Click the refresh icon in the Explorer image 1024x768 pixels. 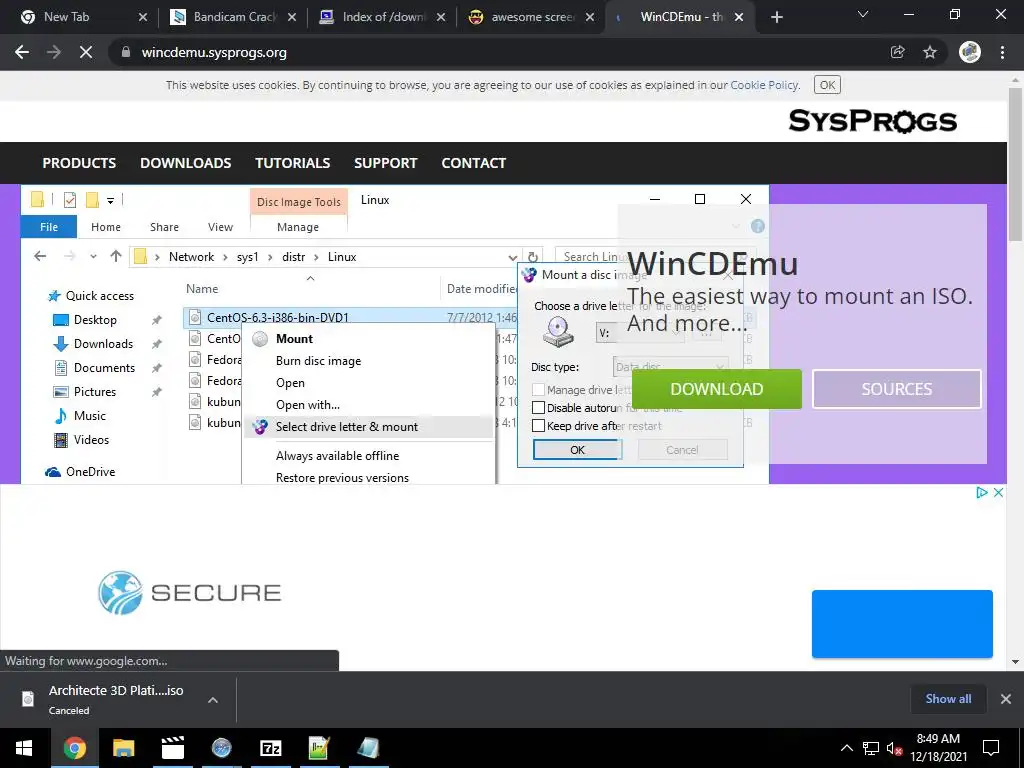click(x=533, y=257)
